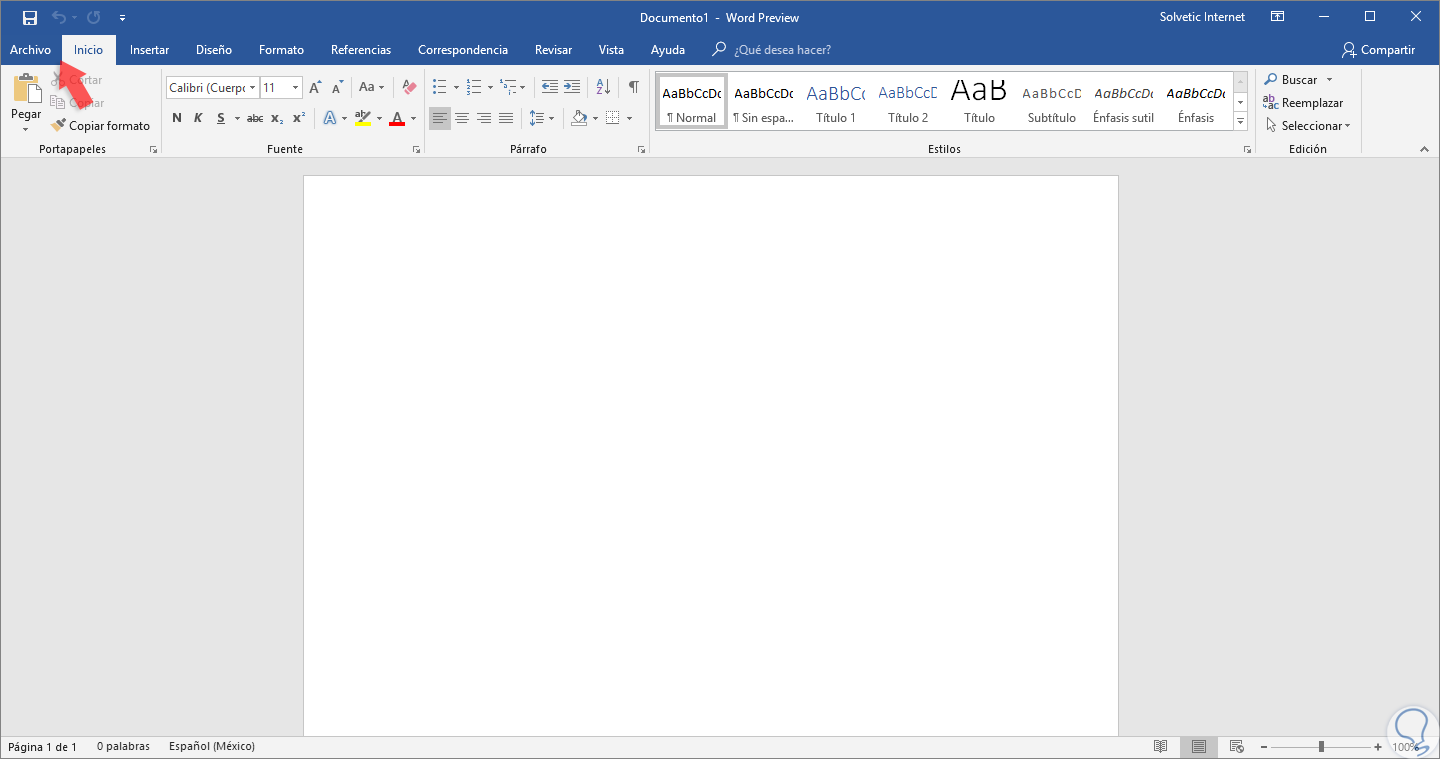The width and height of the screenshot is (1440, 759).
Task: Click the zoom slider handle
Action: click(x=1321, y=747)
